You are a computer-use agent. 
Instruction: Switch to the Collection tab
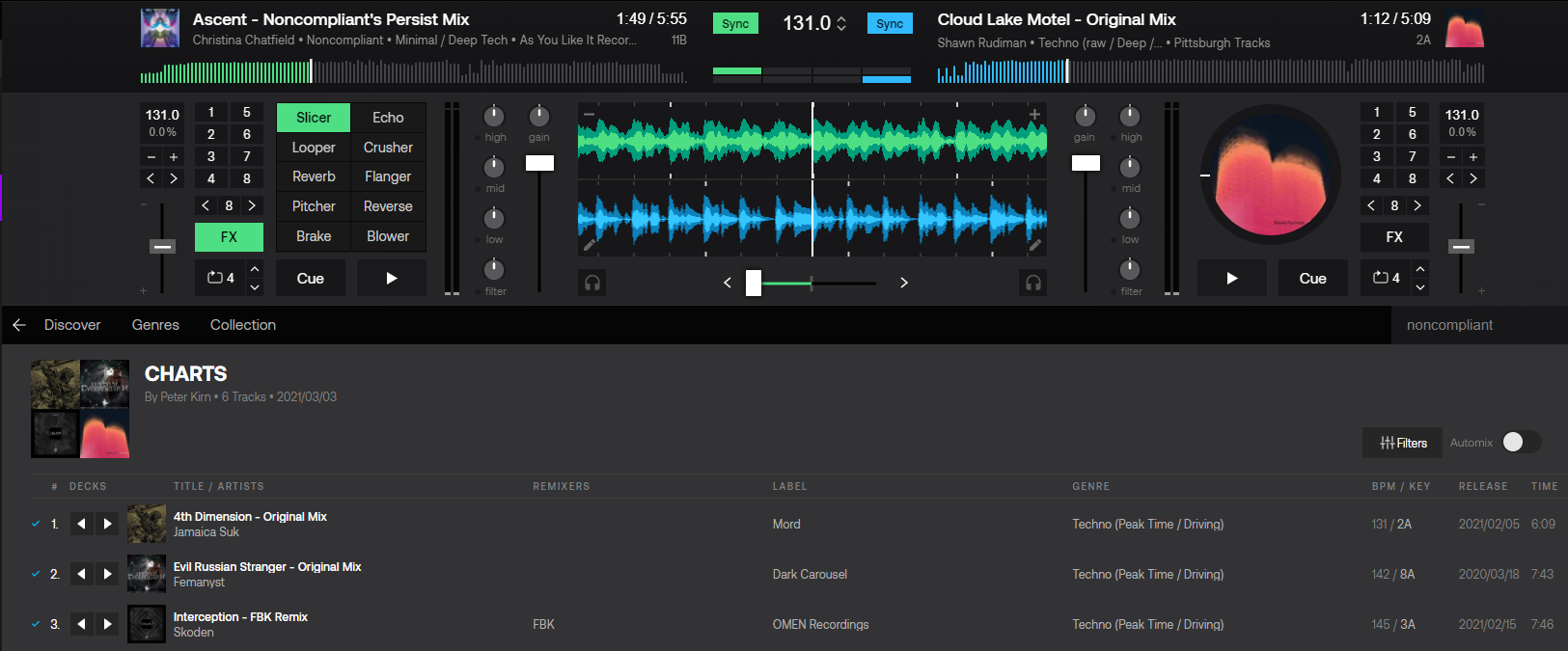click(243, 325)
